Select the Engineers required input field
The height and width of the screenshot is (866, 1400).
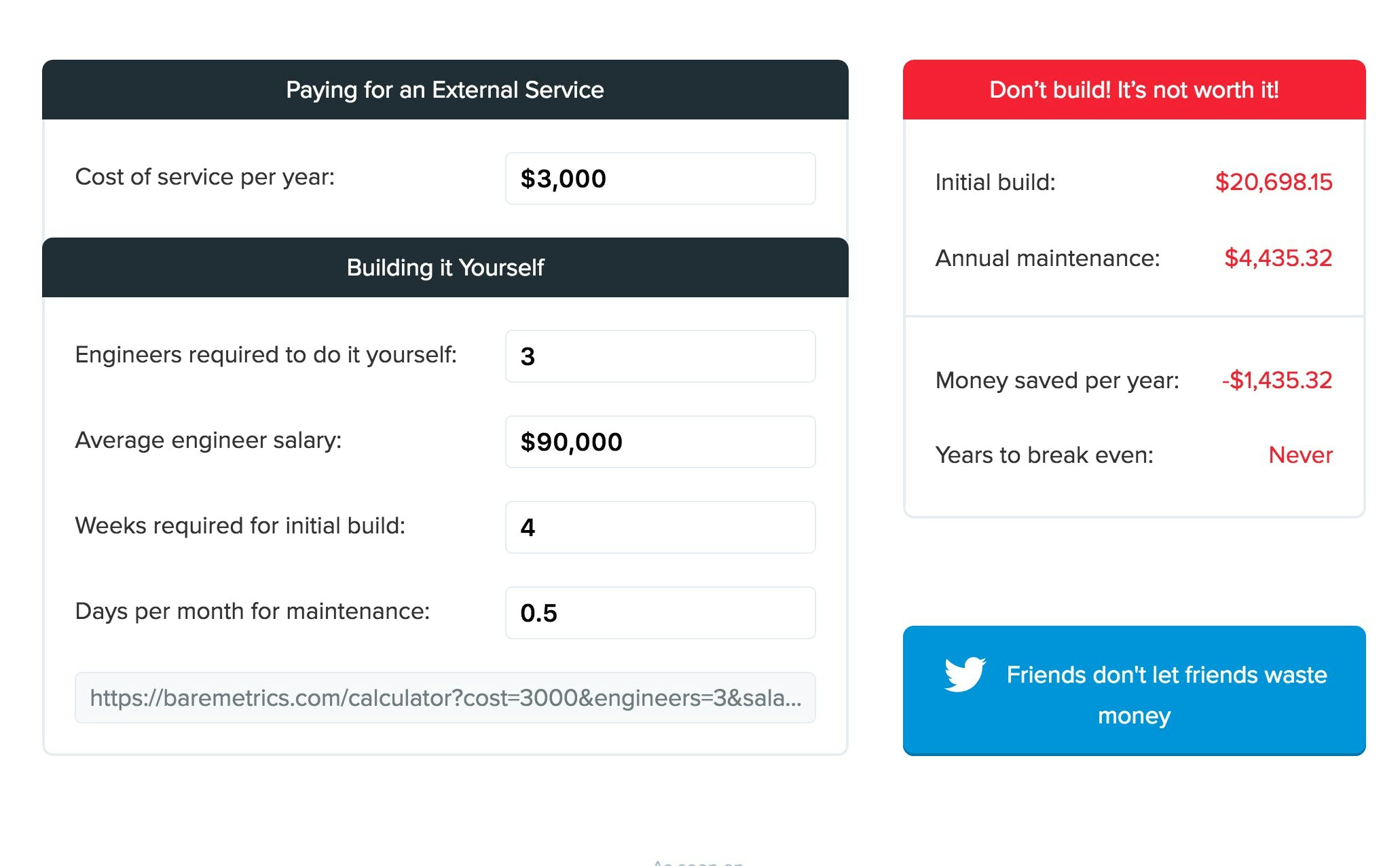660,356
